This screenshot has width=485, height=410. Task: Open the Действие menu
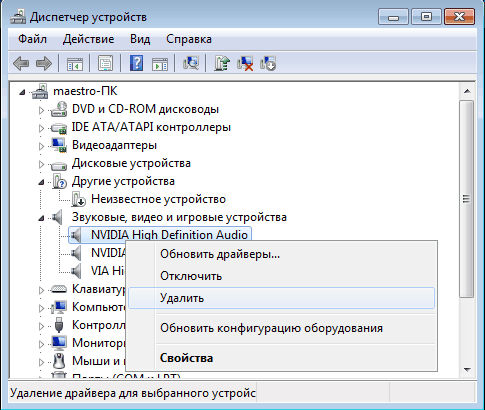[x=88, y=39]
